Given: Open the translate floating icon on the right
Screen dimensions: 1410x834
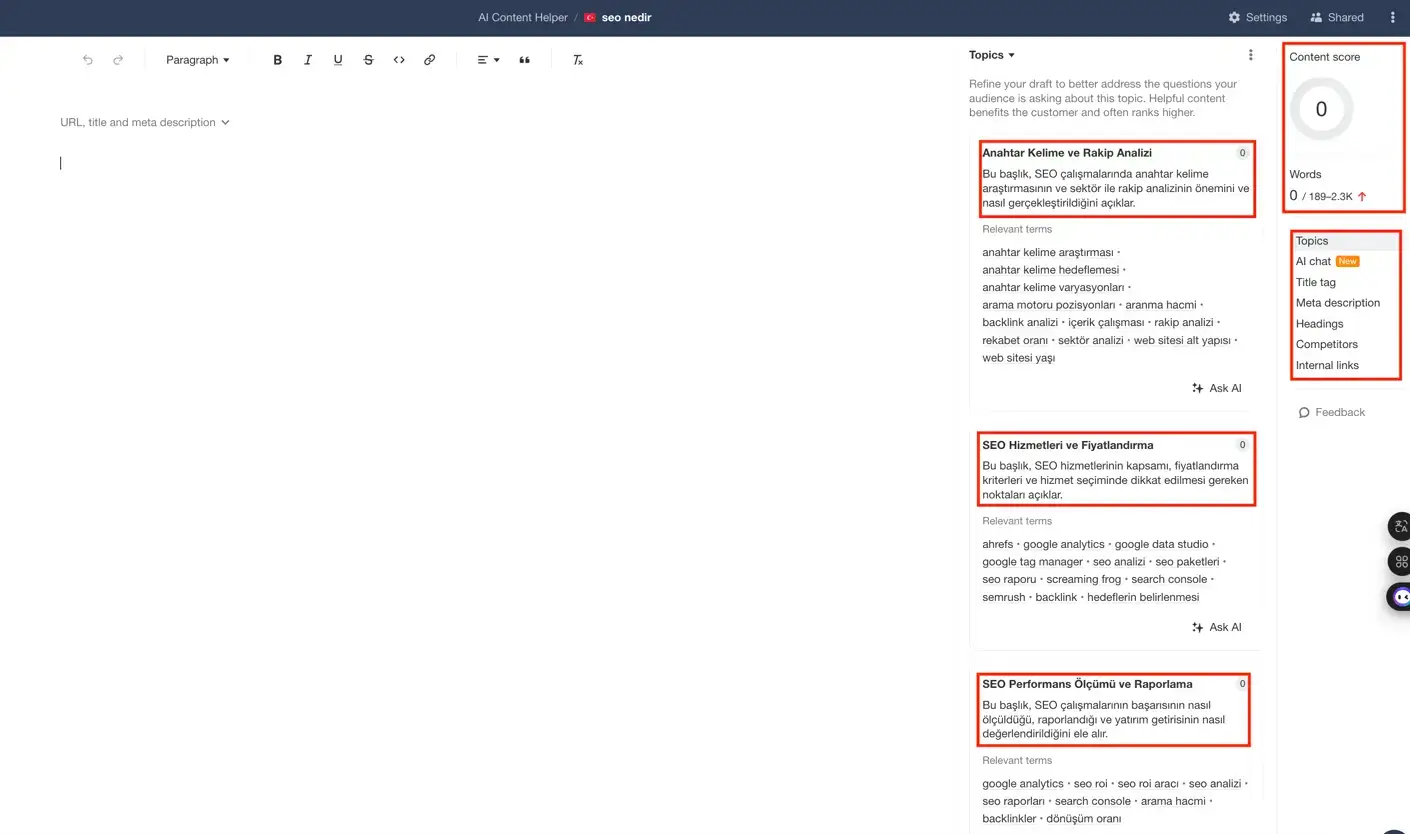Looking at the screenshot, I should tap(1400, 526).
